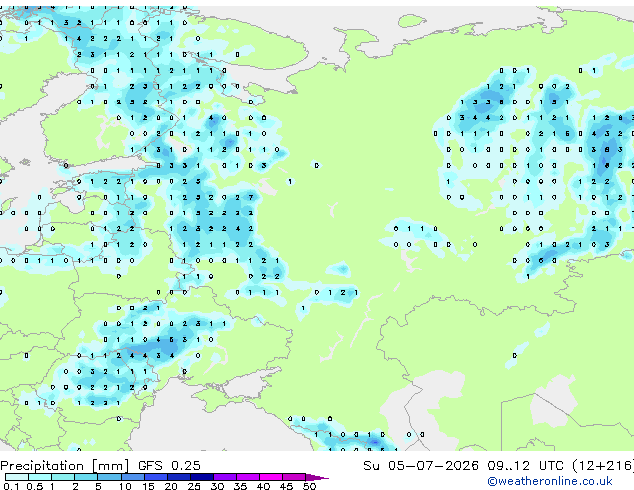Select the 40–45 mm magenta legend swatch

271,477
